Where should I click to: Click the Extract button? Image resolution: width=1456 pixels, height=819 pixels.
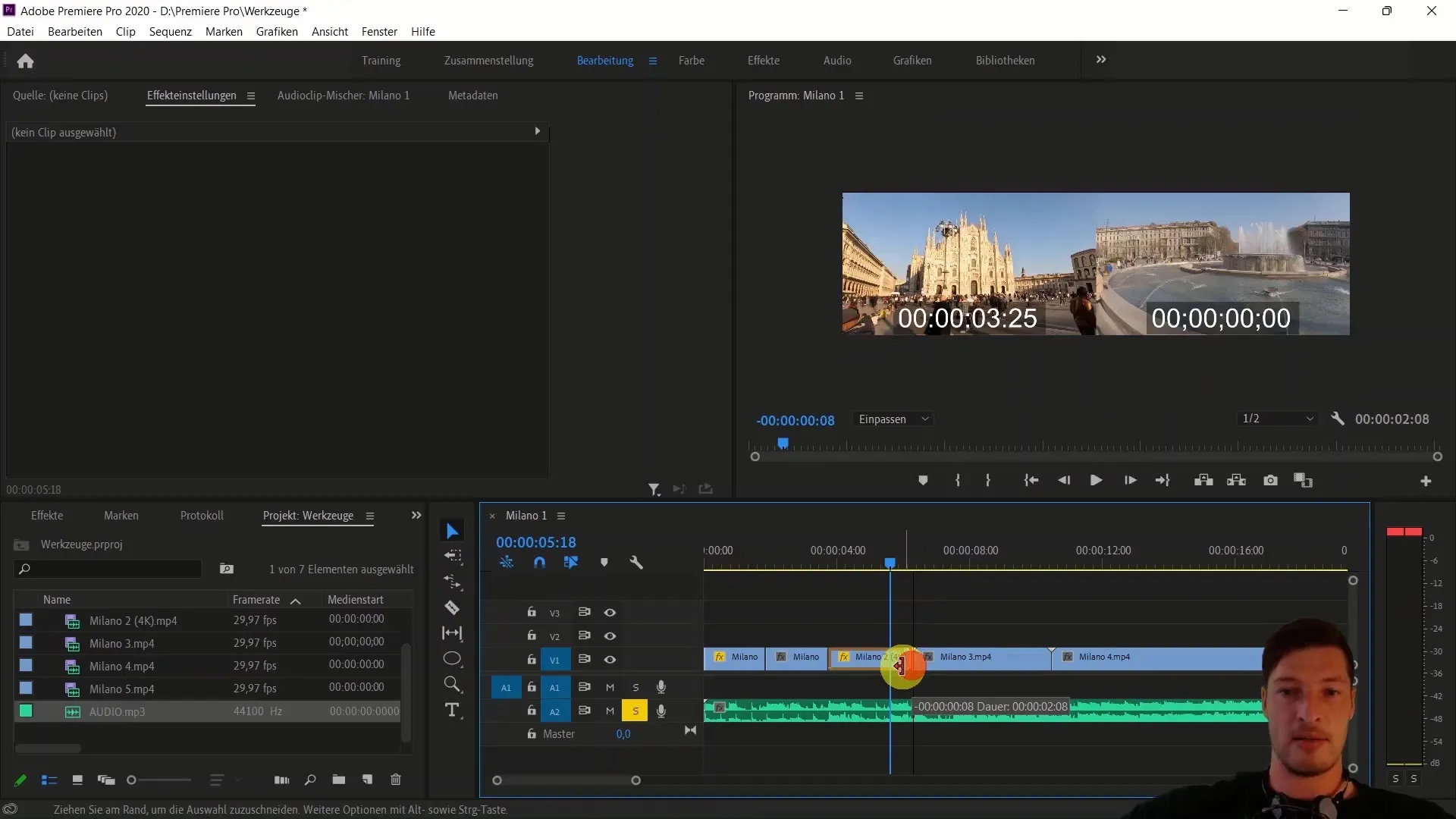click(x=1237, y=481)
